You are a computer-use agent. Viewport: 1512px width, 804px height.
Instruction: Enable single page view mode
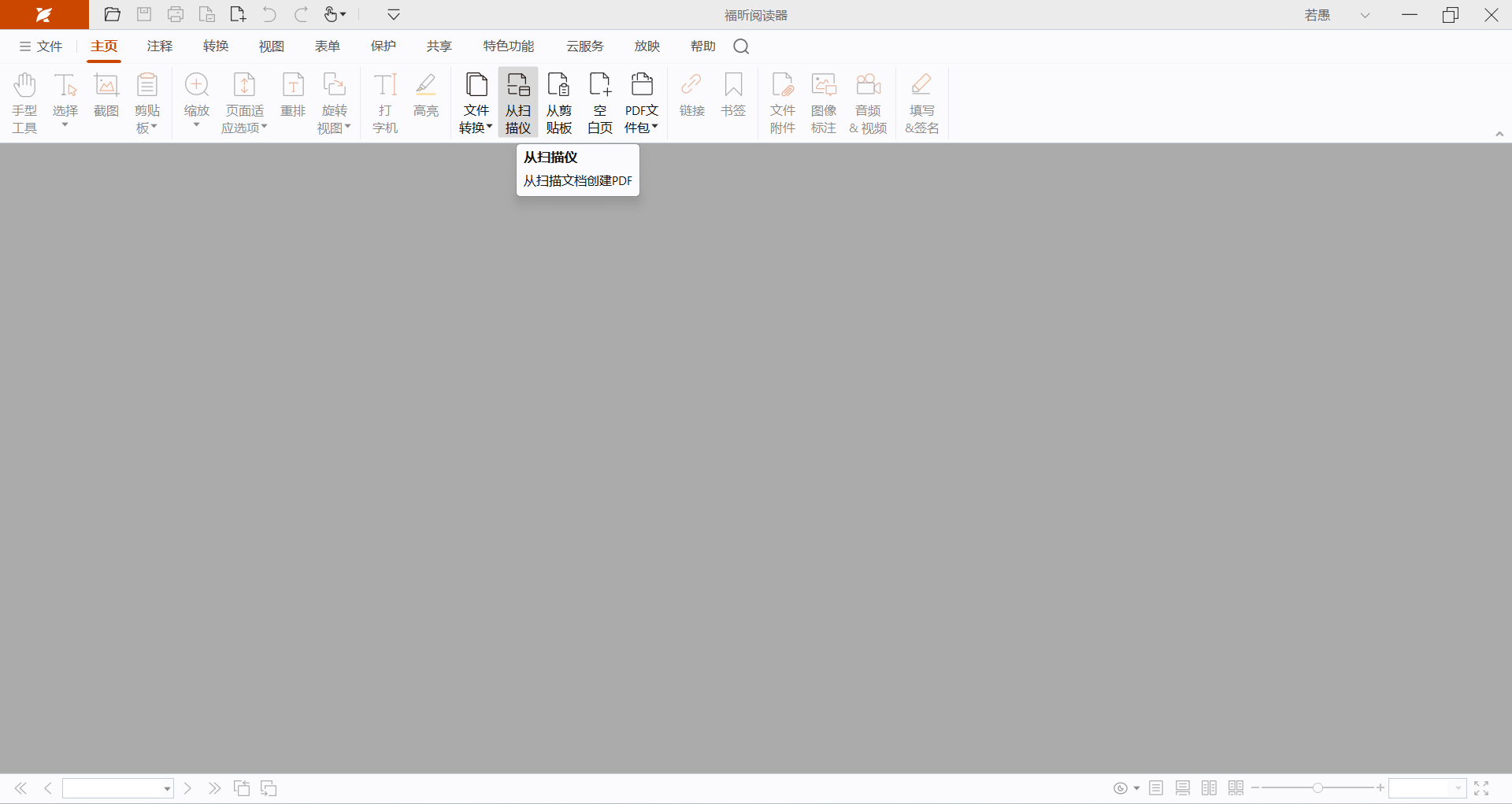pyautogui.click(x=1156, y=788)
